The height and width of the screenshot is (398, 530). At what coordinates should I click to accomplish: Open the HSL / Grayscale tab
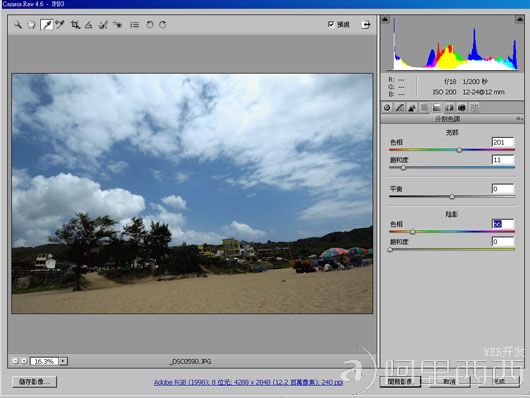pyautogui.click(x=424, y=108)
